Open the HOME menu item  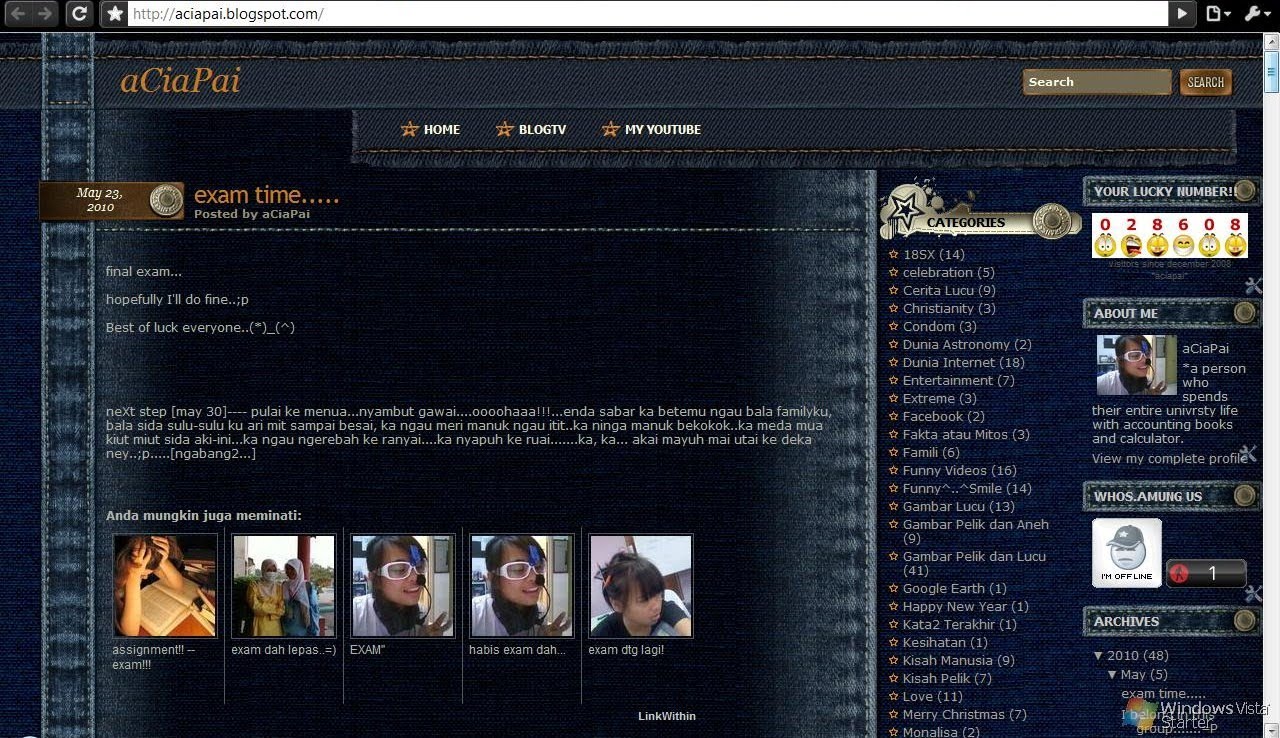click(441, 129)
